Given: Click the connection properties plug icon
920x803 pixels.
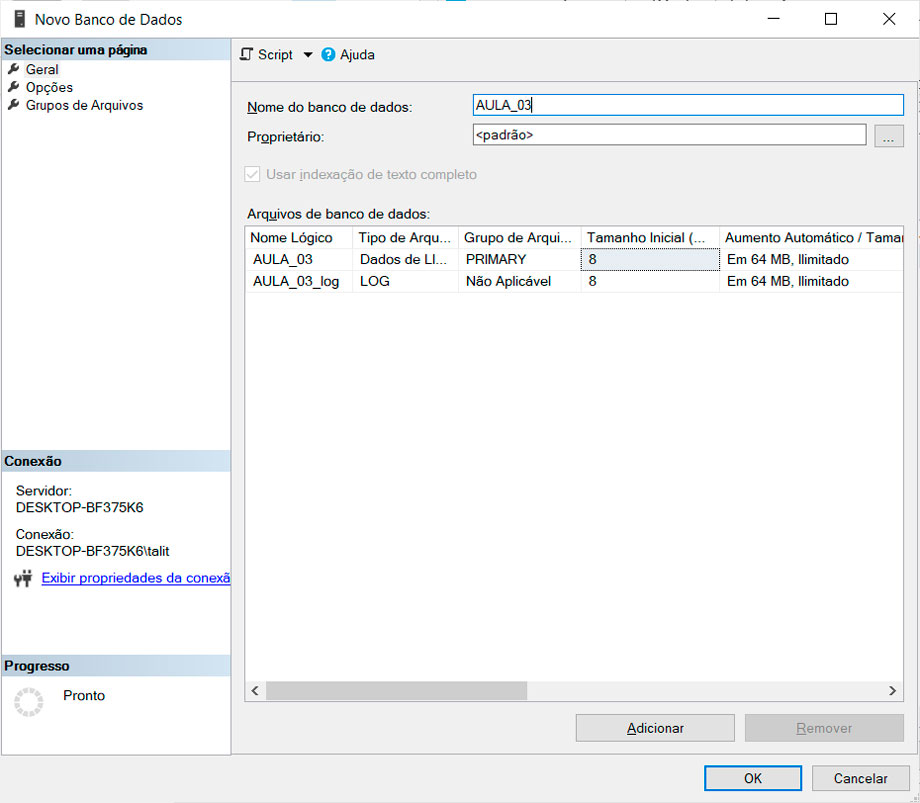Looking at the screenshot, I should 23,578.
